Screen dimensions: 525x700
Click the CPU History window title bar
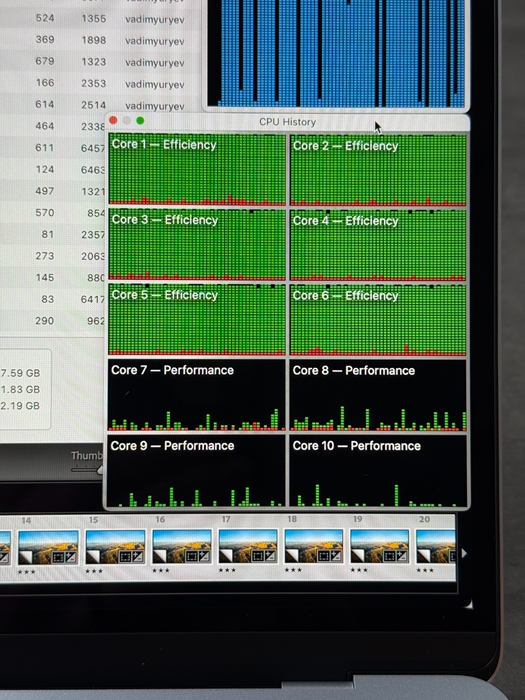tap(288, 122)
